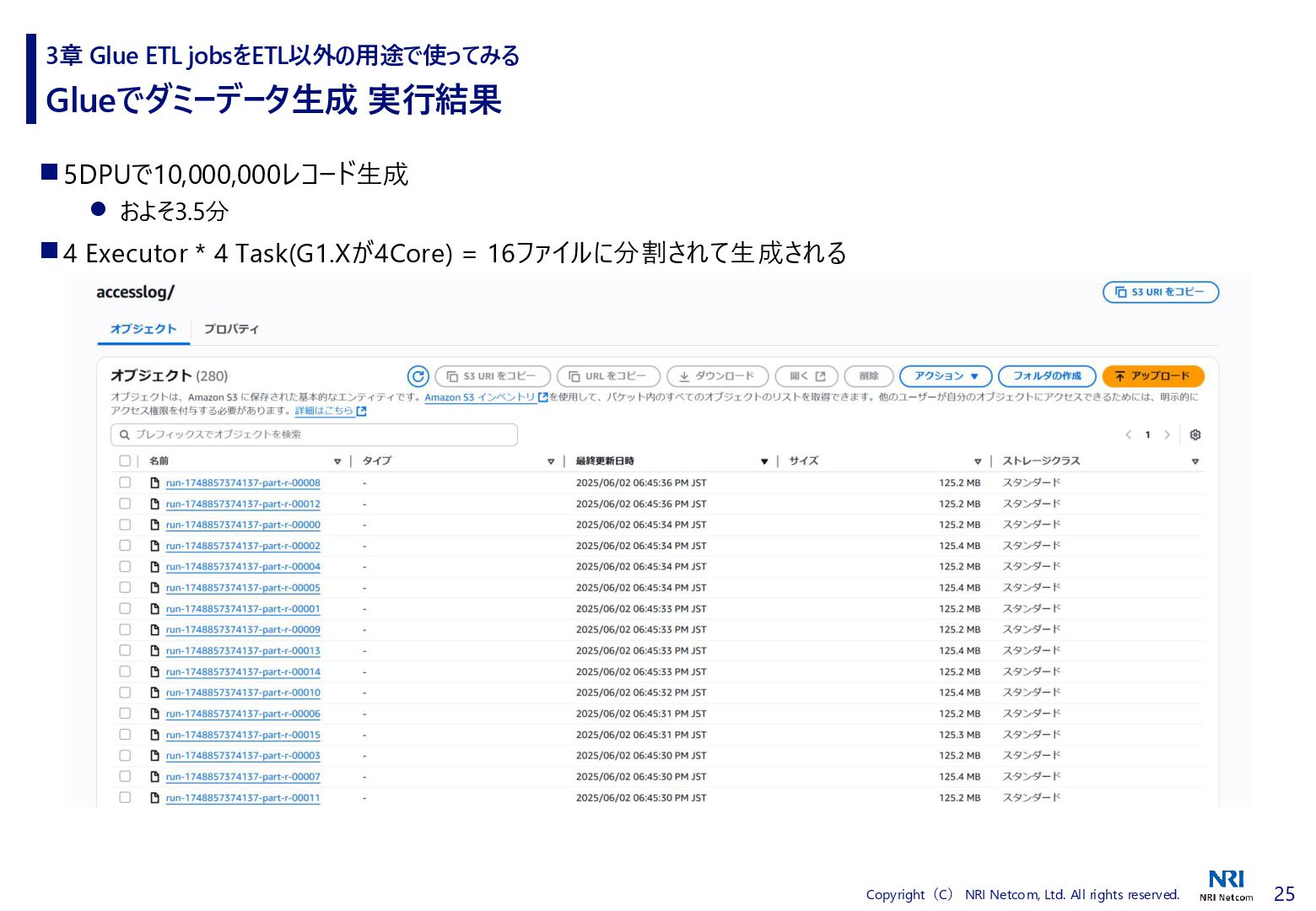
Task: Check the box for run-1748857374137-part-r-00004
Action: [x=125, y=567]
